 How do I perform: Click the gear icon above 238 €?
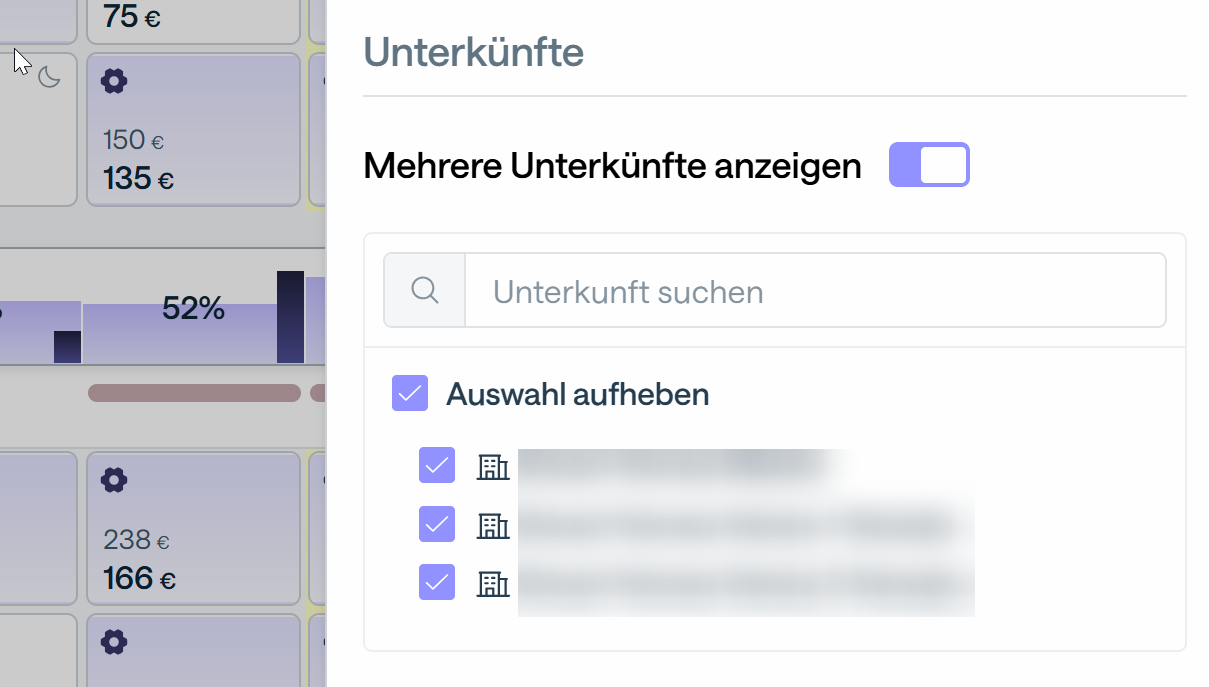115,481
